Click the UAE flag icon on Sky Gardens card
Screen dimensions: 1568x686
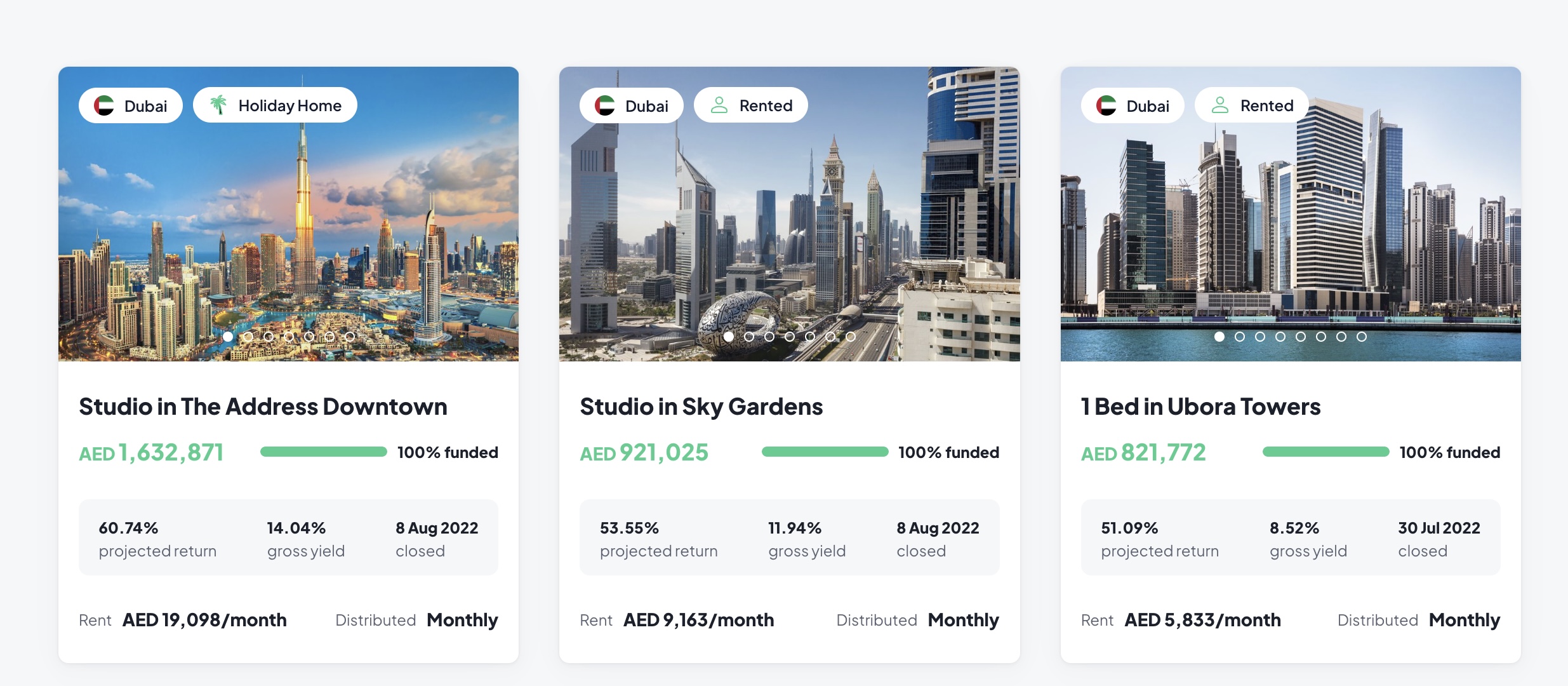[x=605, y=105]
